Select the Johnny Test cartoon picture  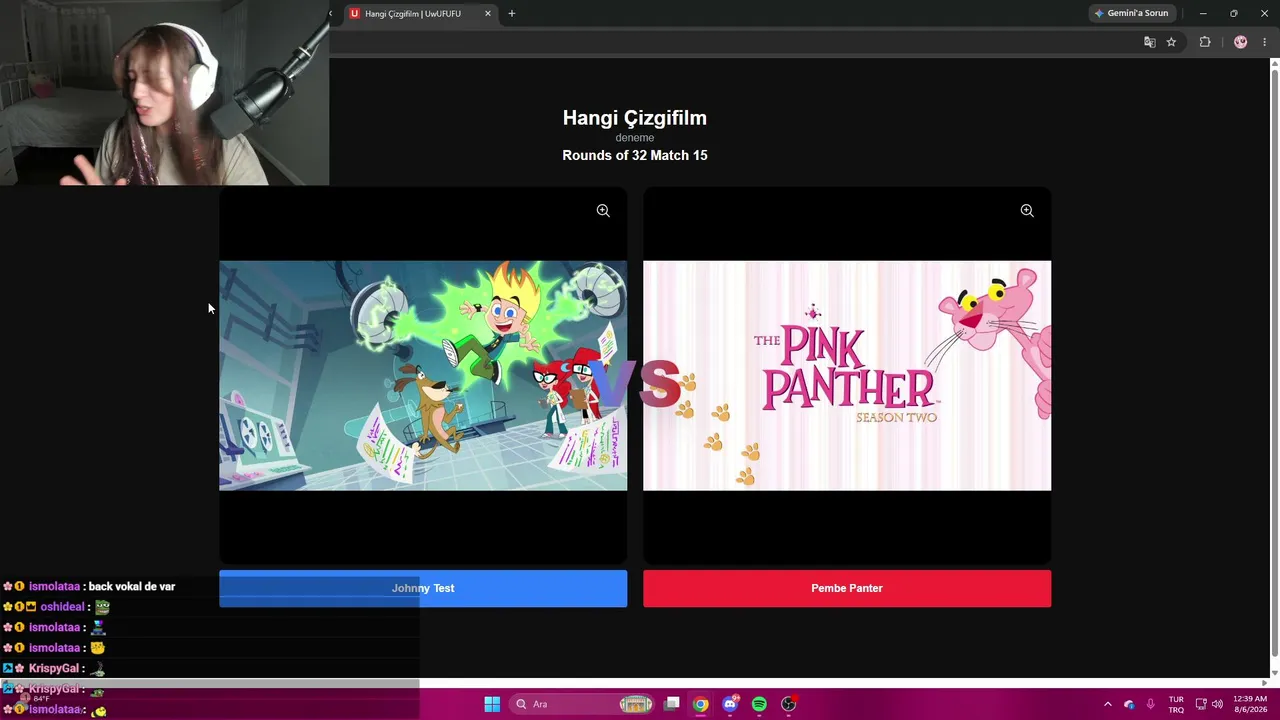[x=423, y=376]
